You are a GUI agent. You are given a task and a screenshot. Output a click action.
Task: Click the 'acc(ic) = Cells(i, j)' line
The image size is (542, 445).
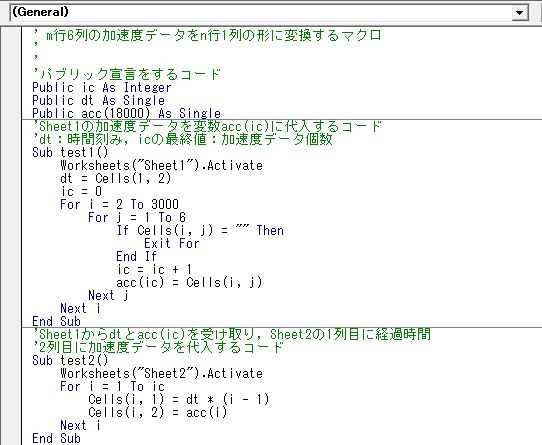[189, 282]
